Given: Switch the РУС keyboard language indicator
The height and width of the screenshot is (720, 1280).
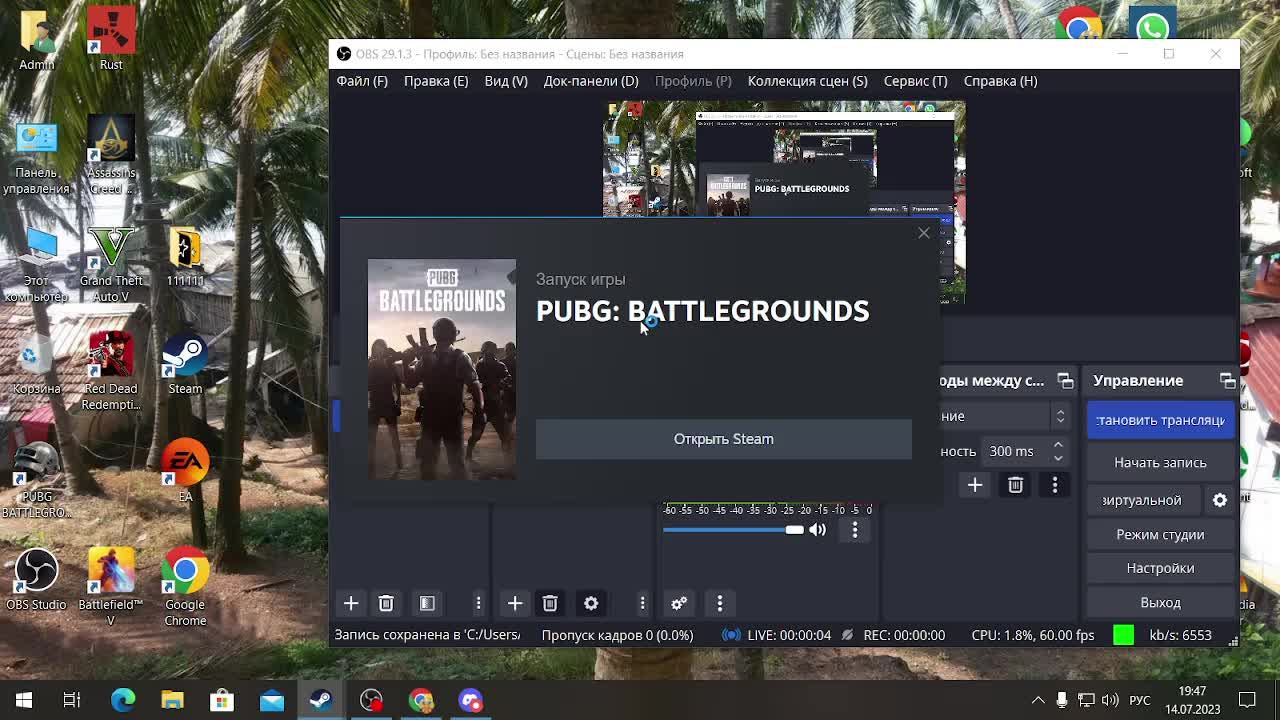Looking at the screenshot, I should (1140, 700).
